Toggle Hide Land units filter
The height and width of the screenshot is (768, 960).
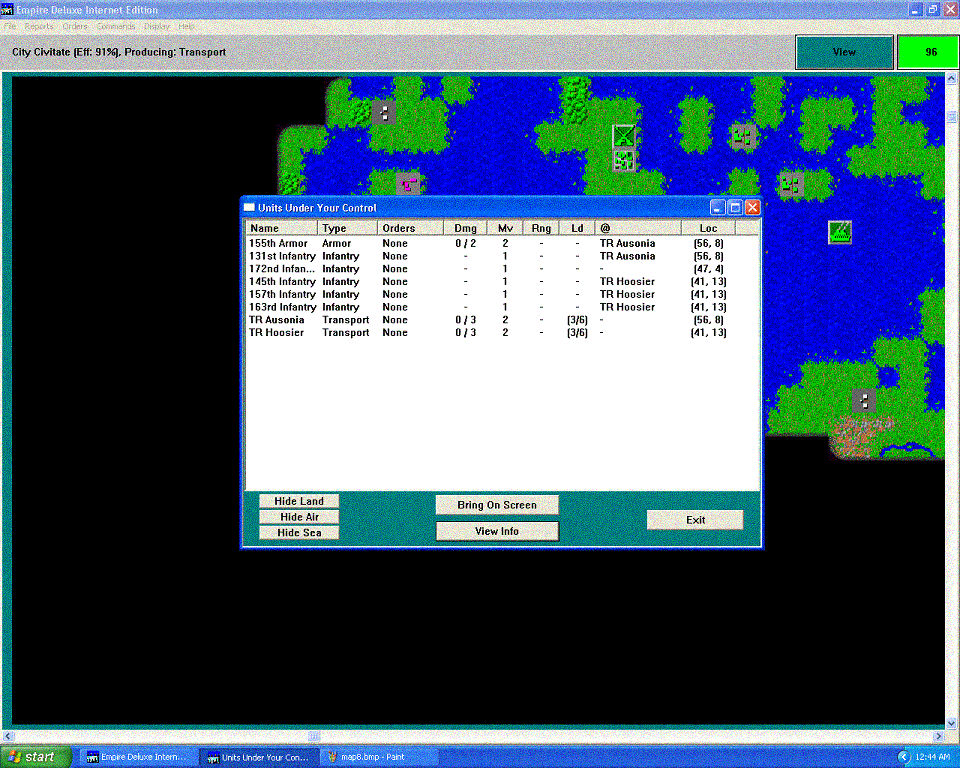[298, 501]
